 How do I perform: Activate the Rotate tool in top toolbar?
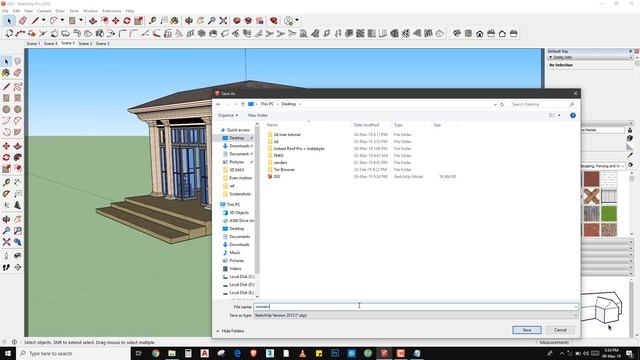point(127,20)
